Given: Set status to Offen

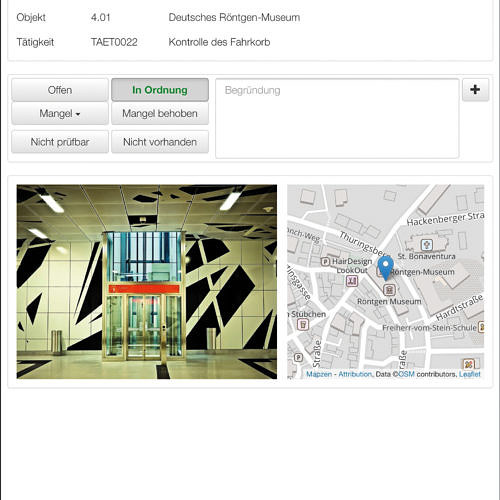Looking at the screenshot, I should (60, 90).
